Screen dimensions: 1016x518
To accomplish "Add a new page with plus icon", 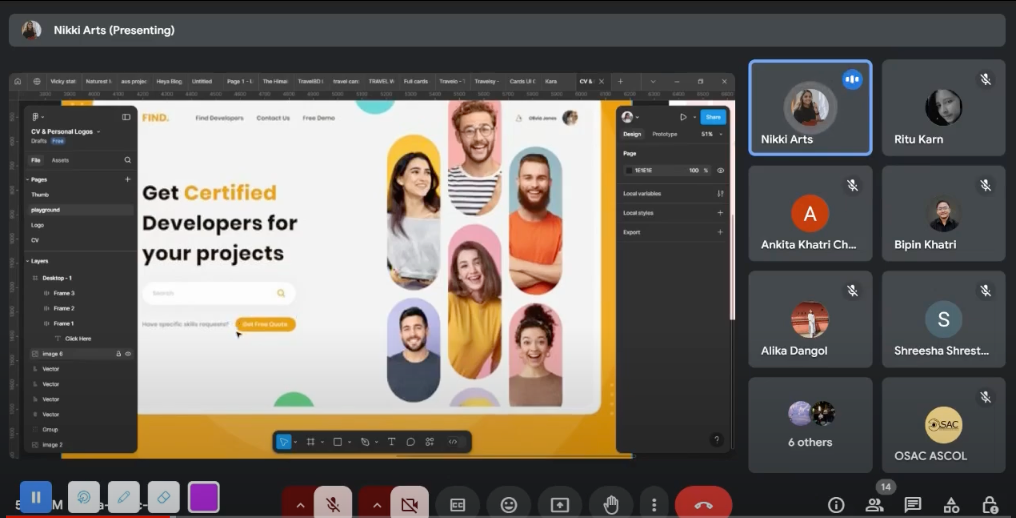I will pos(128,180).
